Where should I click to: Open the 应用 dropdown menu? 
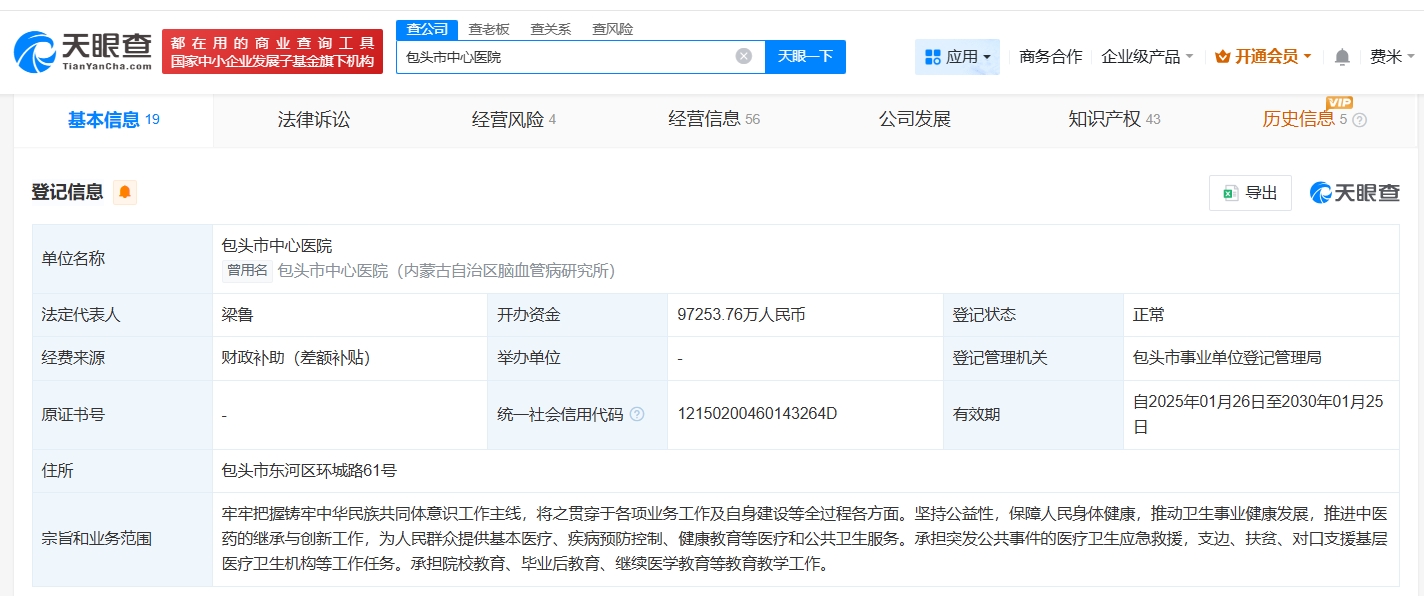(957, 57)
